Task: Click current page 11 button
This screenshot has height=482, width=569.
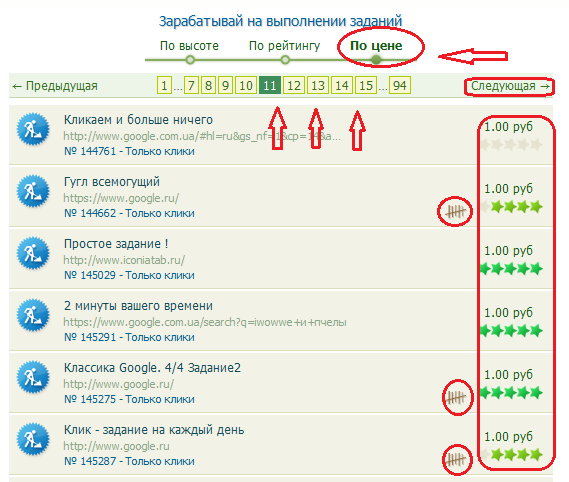Action: pyautogui.click(x=270, y=86)
